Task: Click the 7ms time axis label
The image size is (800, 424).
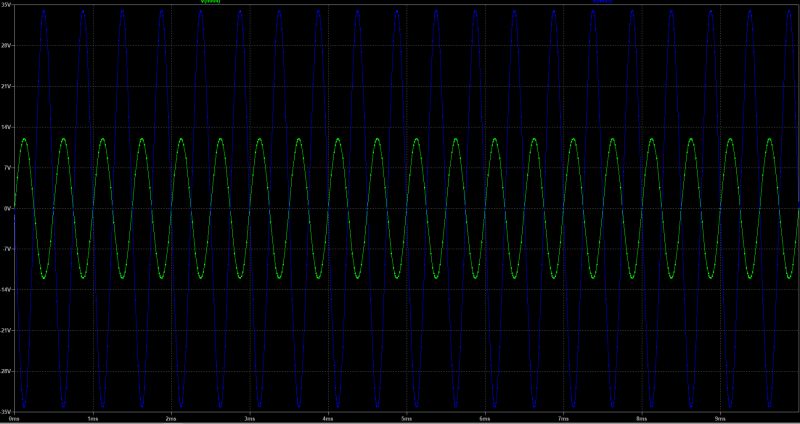Action: 564,418
